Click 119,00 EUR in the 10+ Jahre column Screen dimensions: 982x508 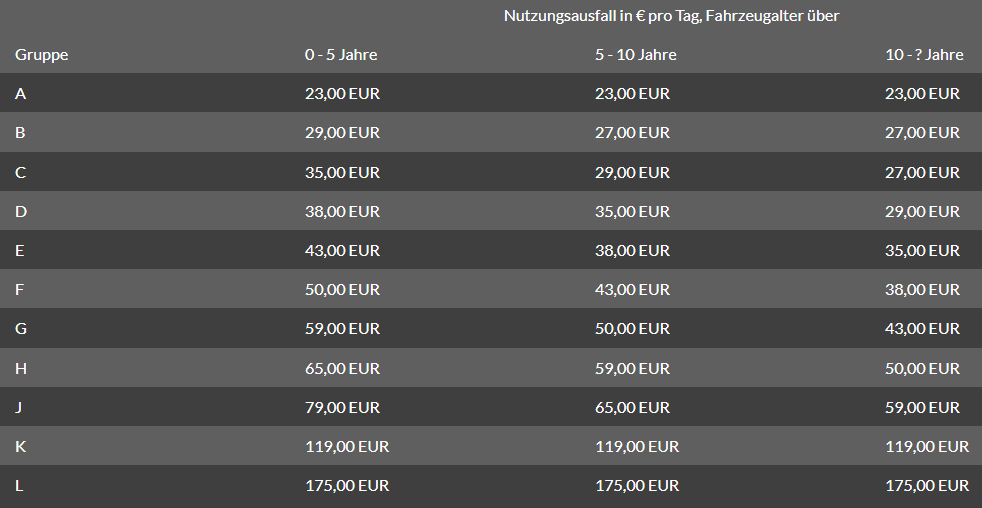(927, 446)
